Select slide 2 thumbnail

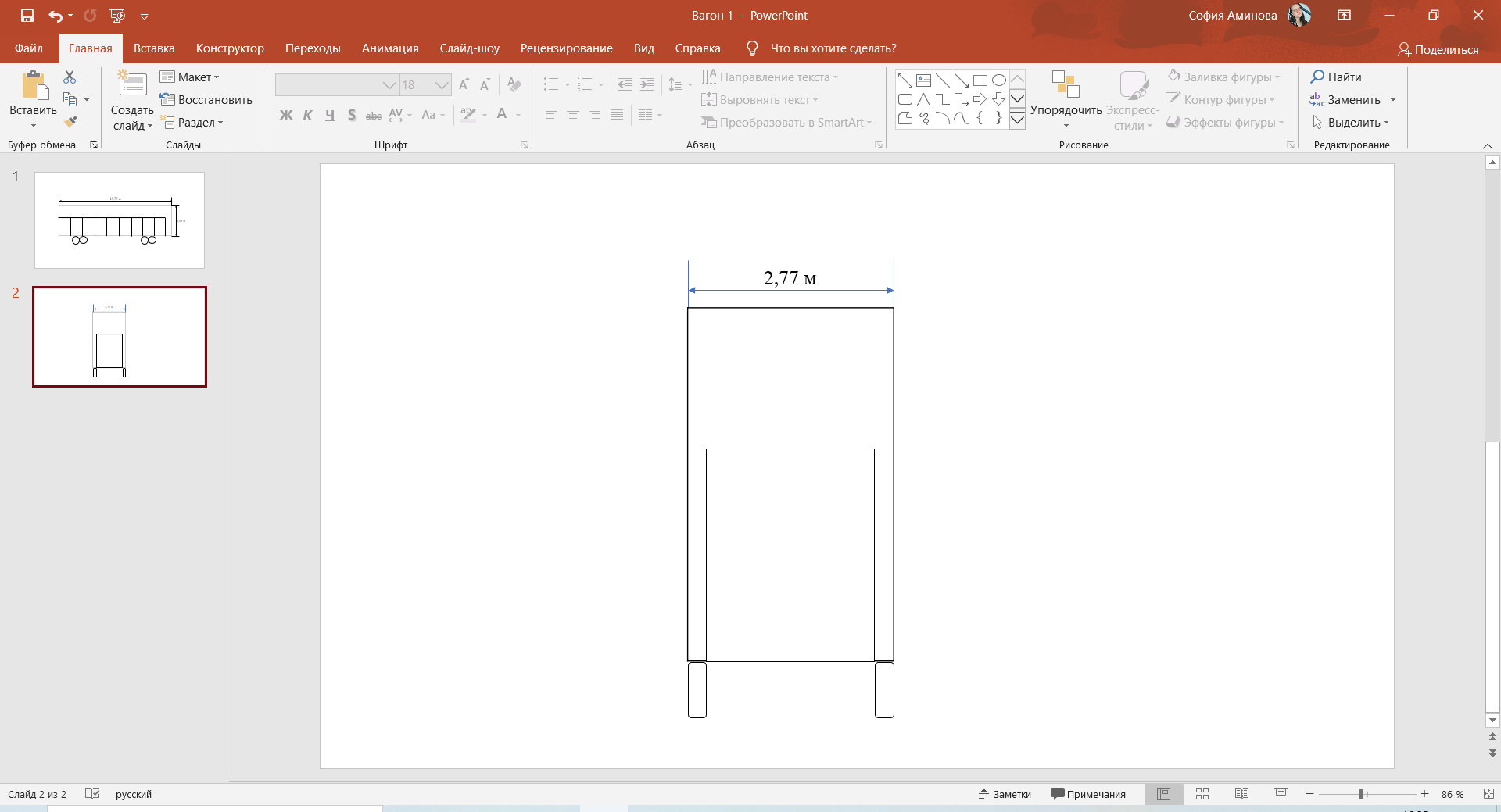[120, 337]
